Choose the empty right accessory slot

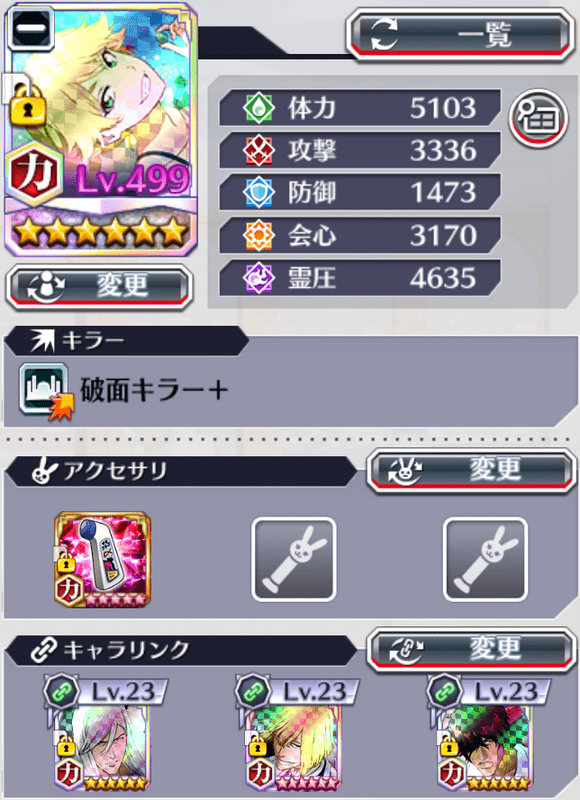pyautogui.click(x=486, y=560)
